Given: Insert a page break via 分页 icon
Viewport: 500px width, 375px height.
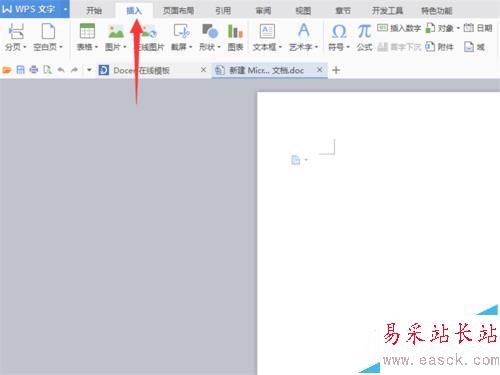Looking at the screenshot, I should [x=16, y=31].
